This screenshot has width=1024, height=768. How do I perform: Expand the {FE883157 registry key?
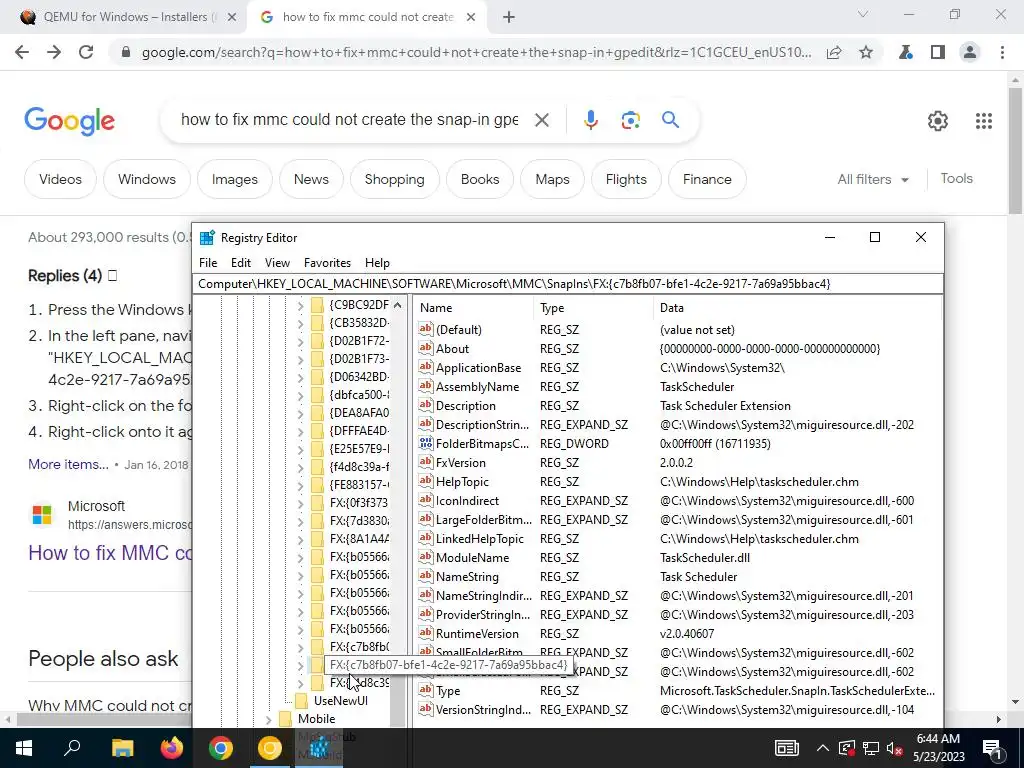300,485
